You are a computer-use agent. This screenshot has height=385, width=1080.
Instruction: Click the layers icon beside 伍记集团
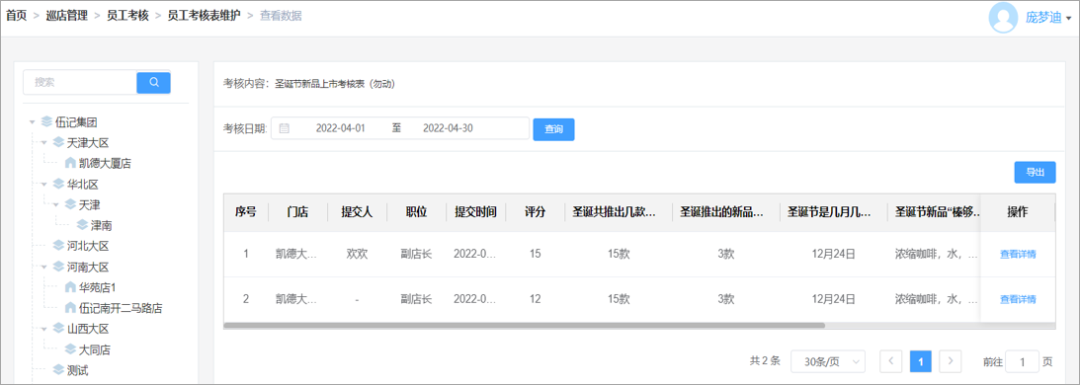click(46, 123)
